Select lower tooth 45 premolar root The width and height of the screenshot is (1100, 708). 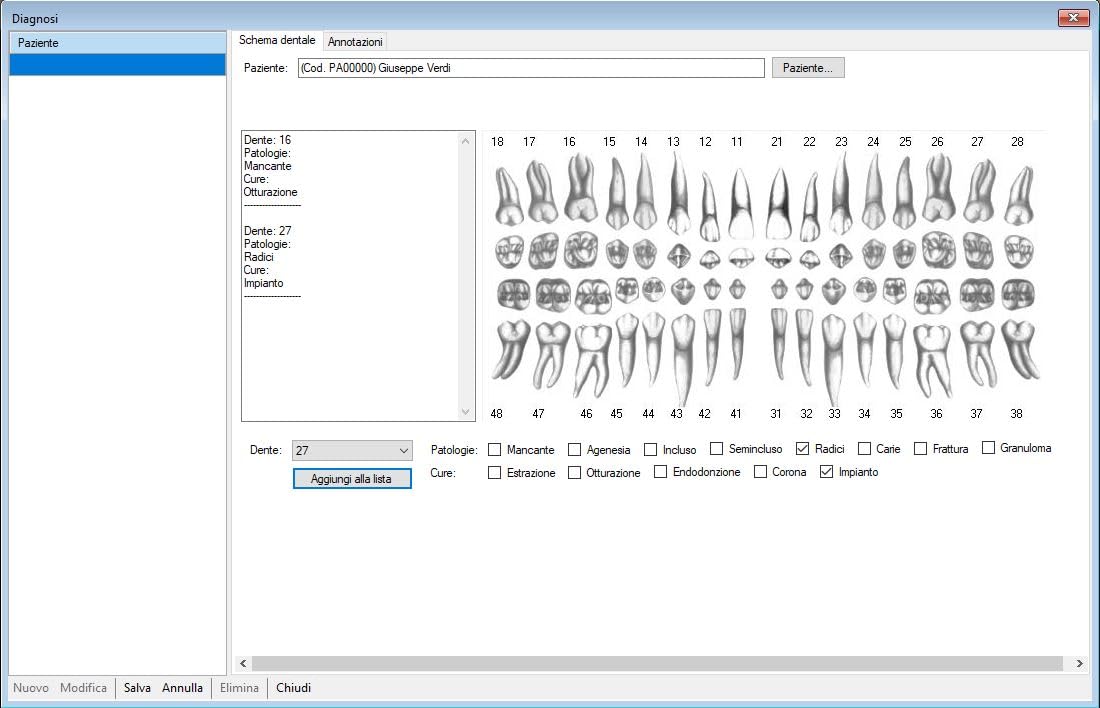pos(626,349)
